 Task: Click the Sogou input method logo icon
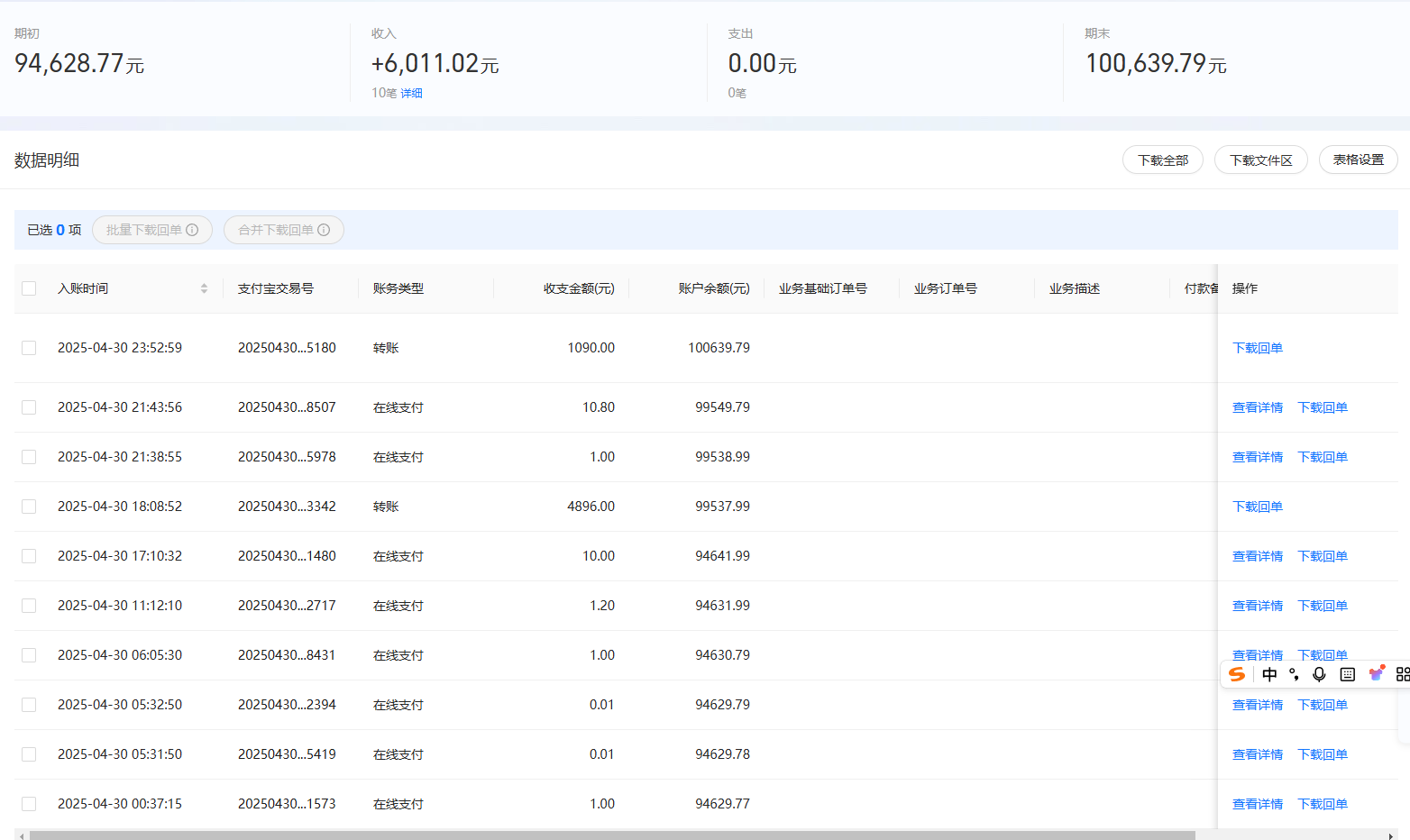(1237, 674)
